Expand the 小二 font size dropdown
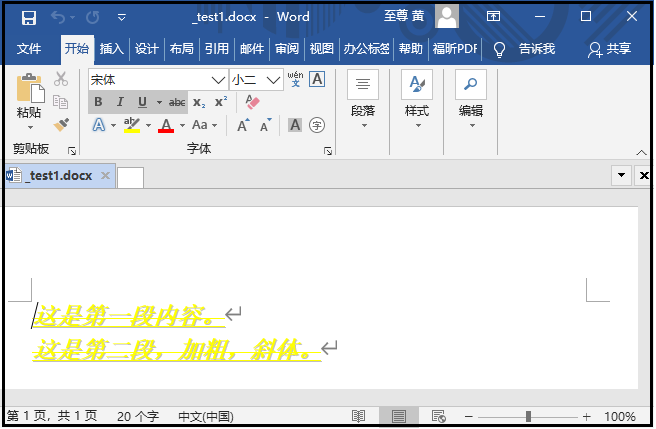 coord(274,80)
